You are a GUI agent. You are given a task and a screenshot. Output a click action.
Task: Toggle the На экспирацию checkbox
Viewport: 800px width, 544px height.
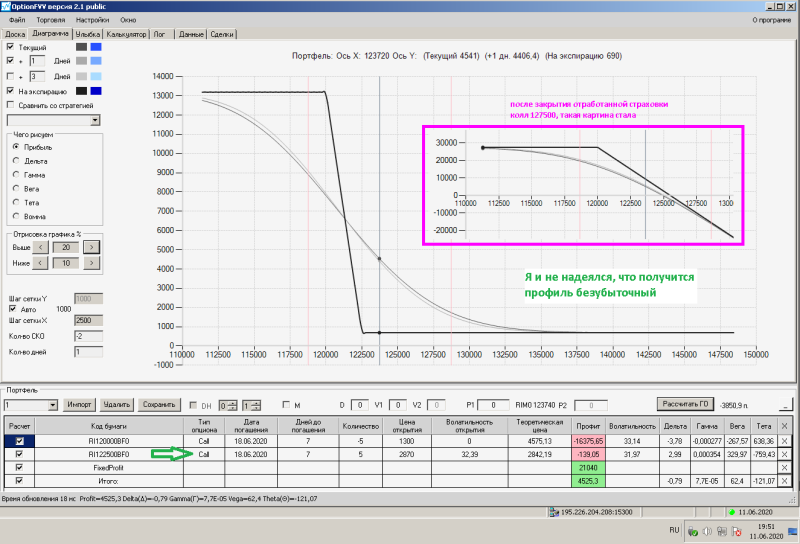(10, 91)
